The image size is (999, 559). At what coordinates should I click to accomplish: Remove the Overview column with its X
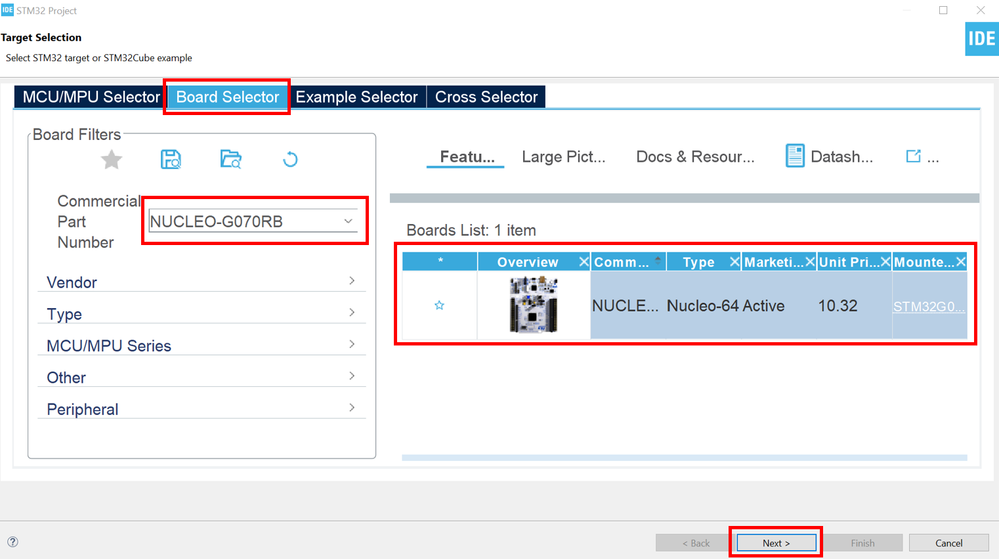584,262
